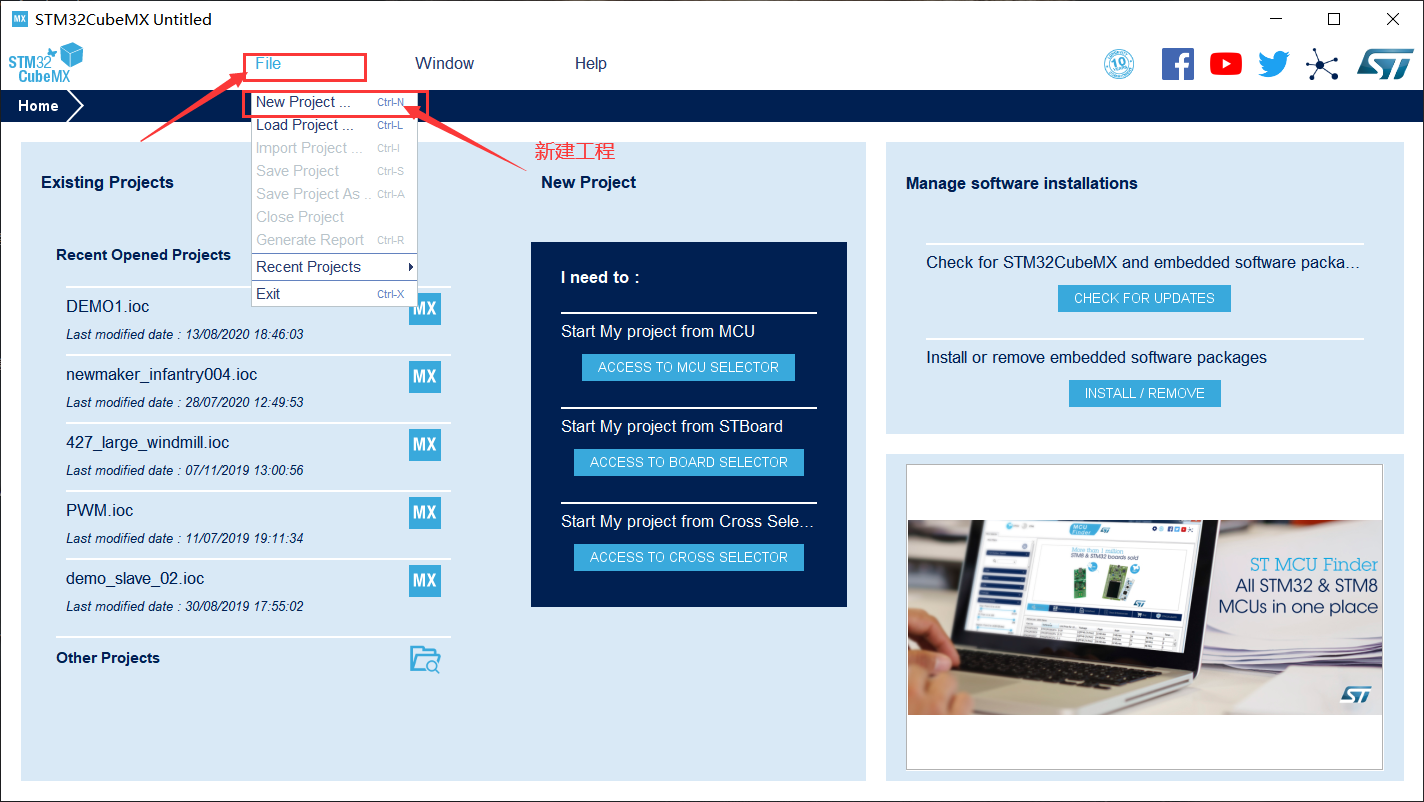Select Exit in the File menu

(x=334, y=294)
